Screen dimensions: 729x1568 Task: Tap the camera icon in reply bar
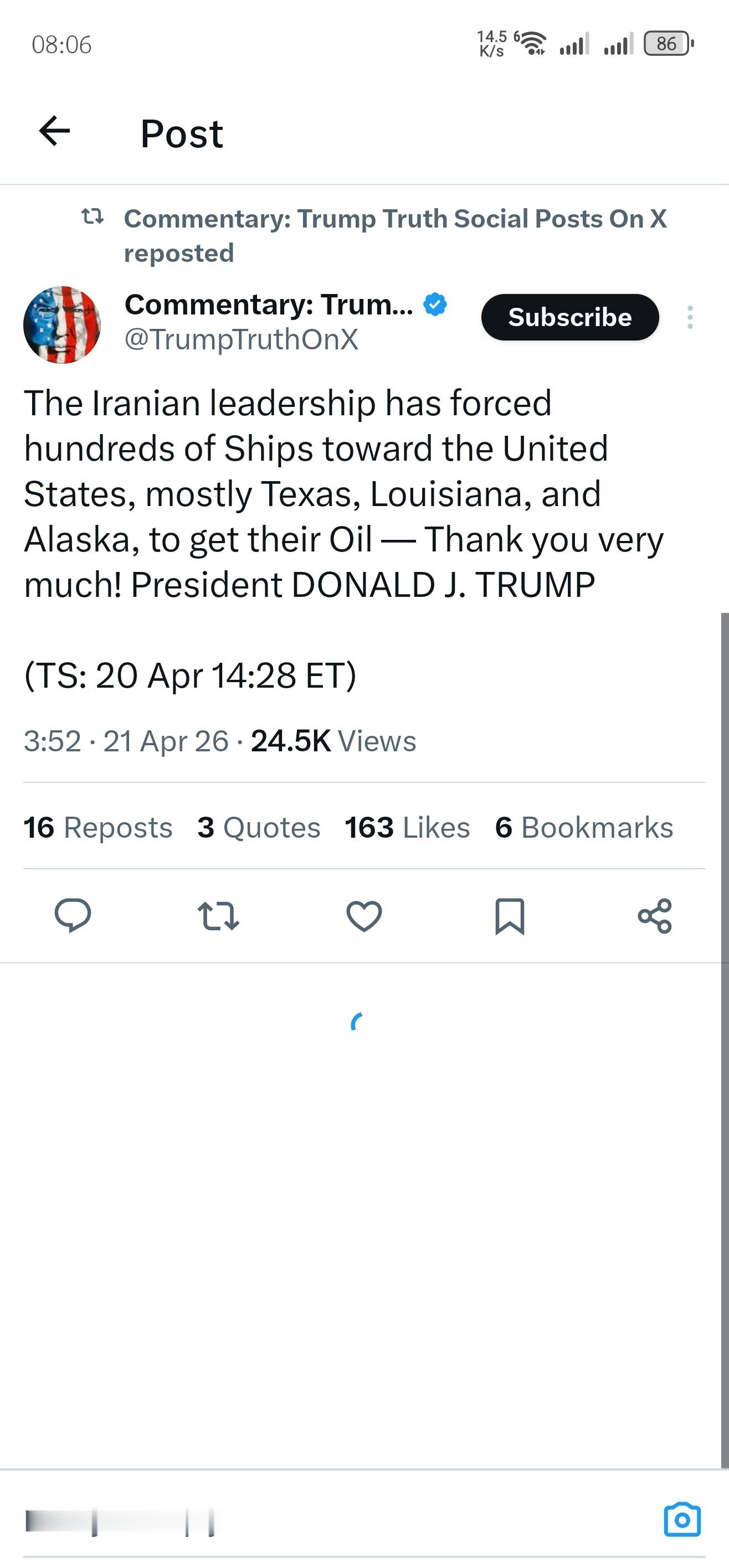pos(681,1520)
